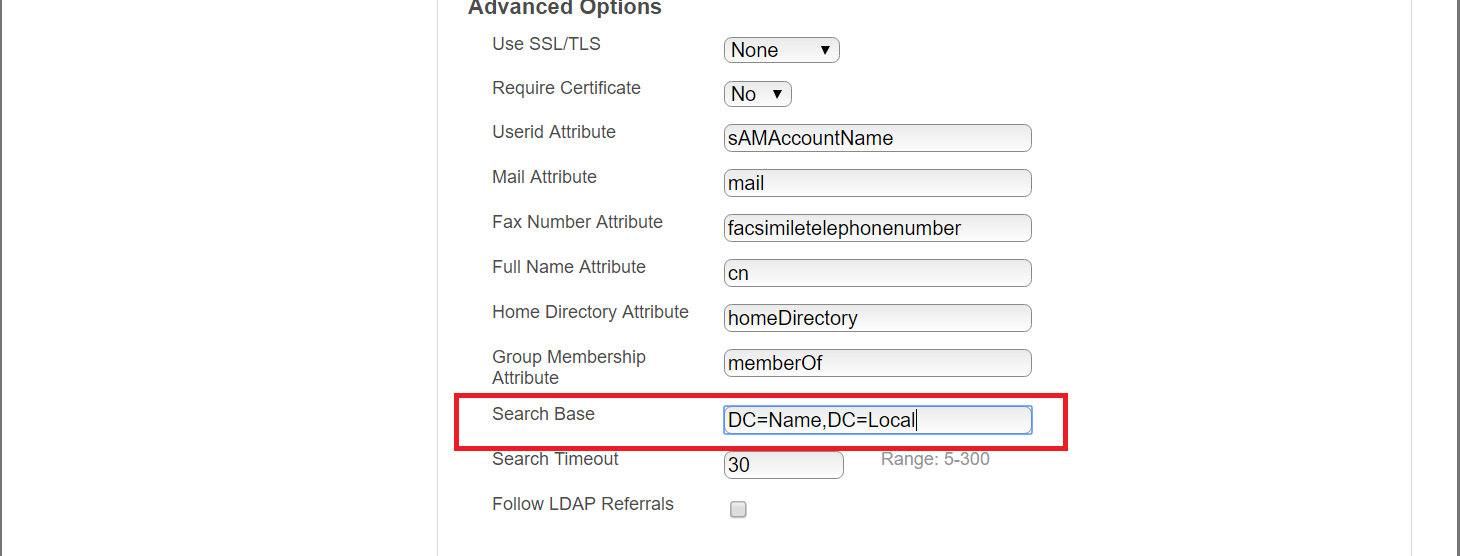Click the "Userid Attribute" label text

coord(553,132)
